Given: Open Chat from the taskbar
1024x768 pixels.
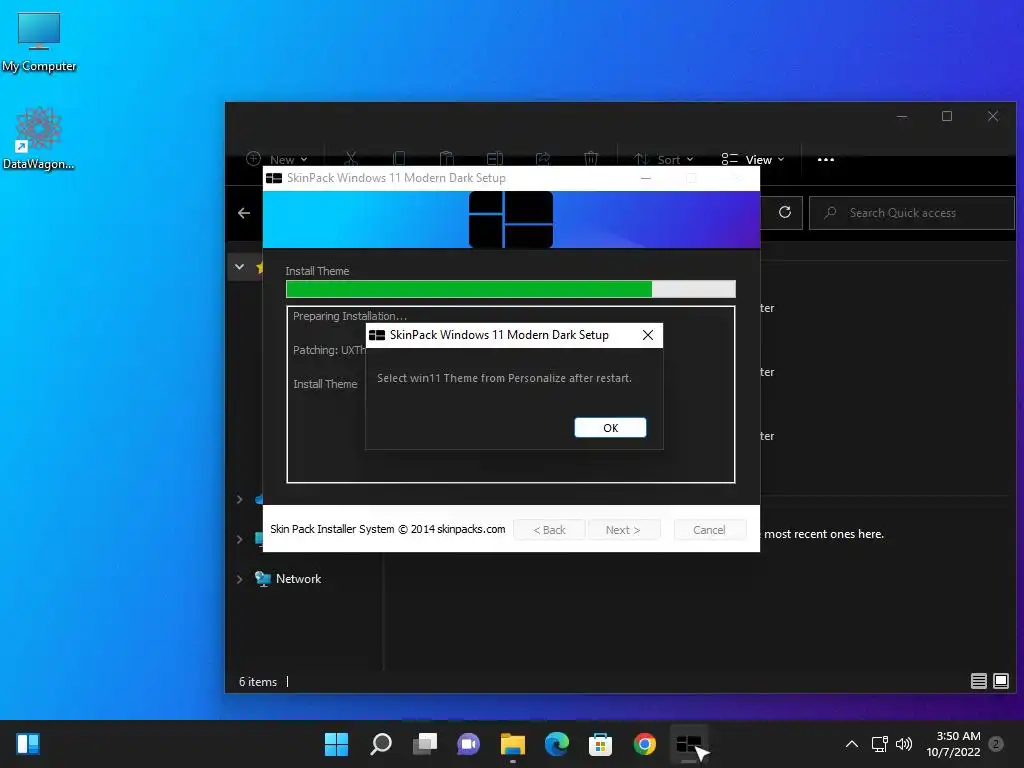Looking at the screenshot, I should tap(469, 744).
